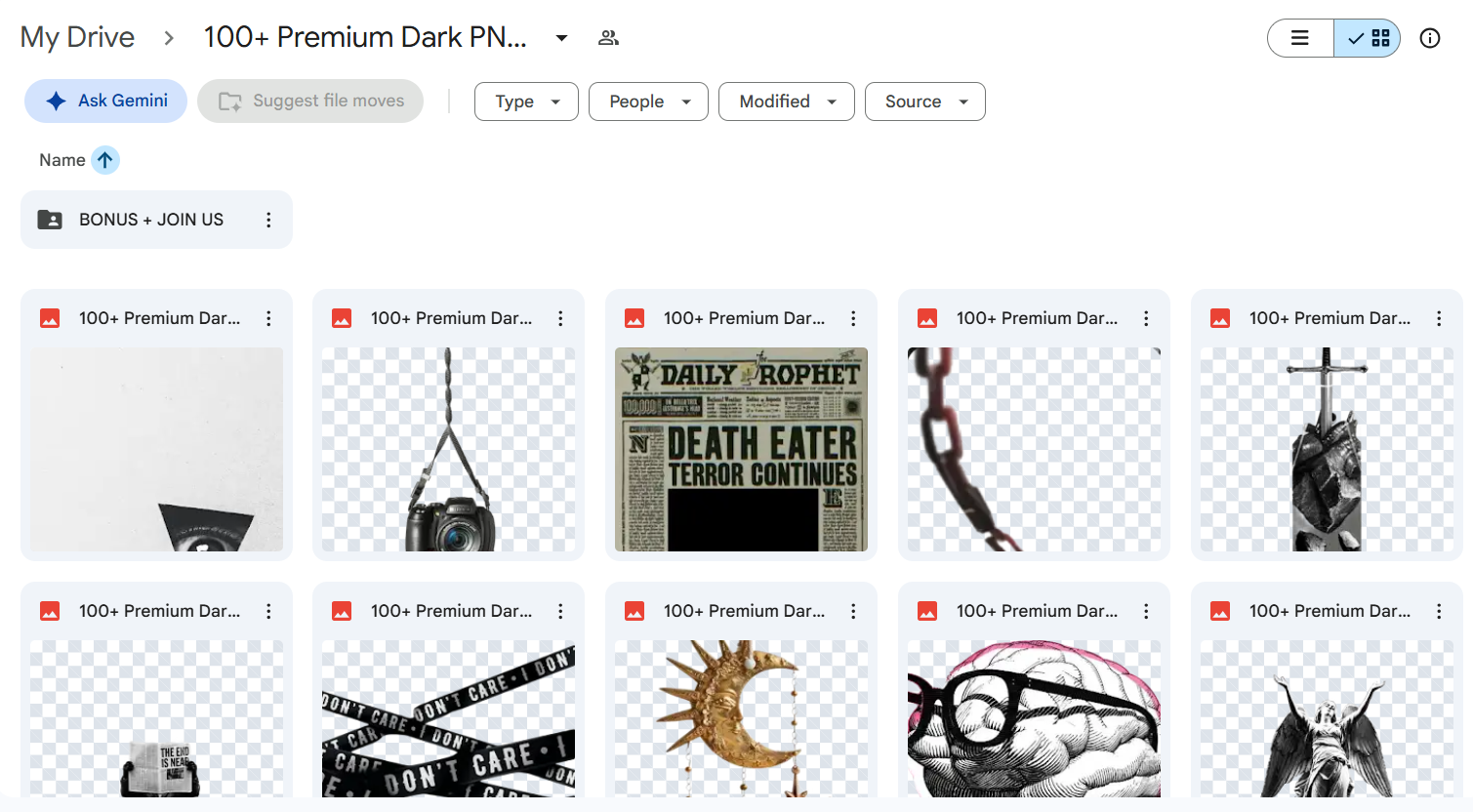This screenshot has width=1473, height=812.
Task: Open more actions for the Daily Prophet image
Action: click(x=853, y=318)
